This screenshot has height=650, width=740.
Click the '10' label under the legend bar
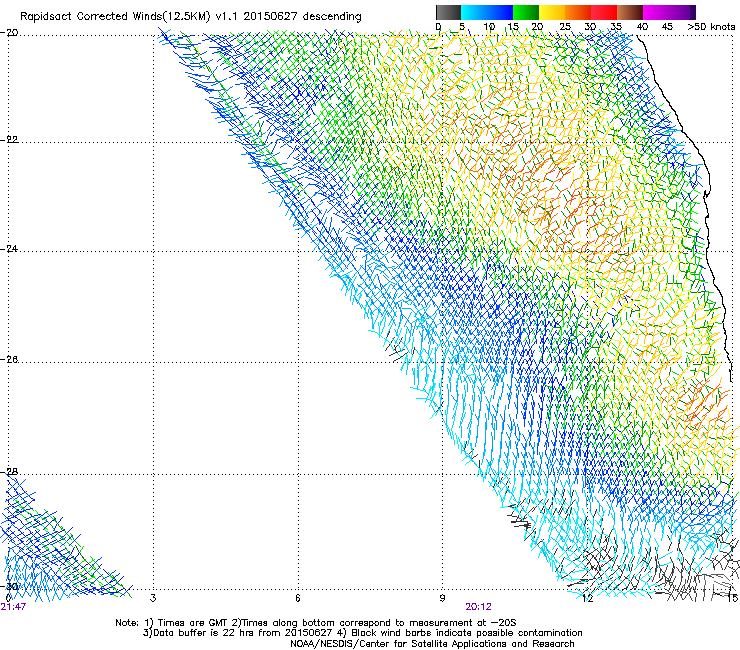pos(489,27)
